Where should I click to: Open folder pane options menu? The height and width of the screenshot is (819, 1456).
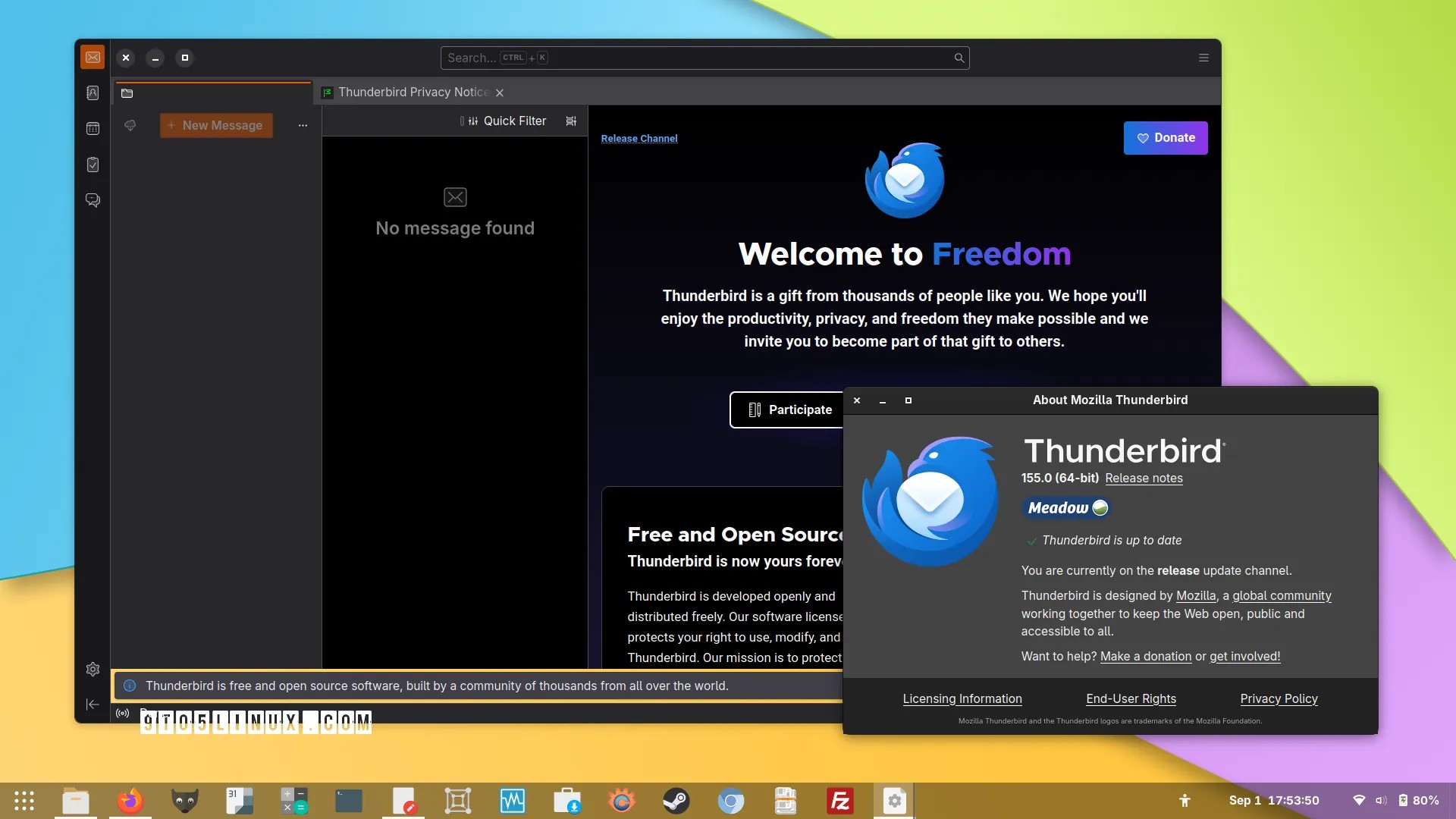pos(303,125)
